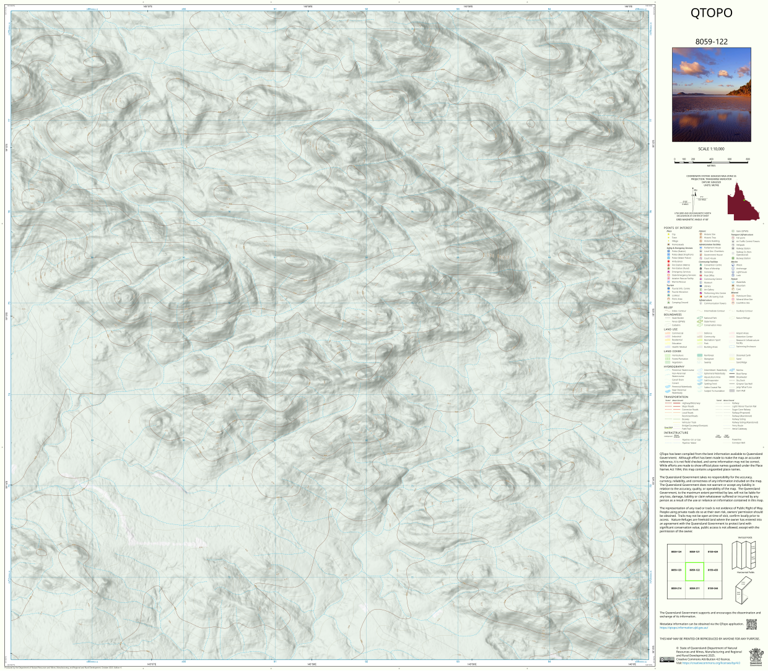Click the map sheet number 8059-122

pyautogui.click(x=711, y=42)
